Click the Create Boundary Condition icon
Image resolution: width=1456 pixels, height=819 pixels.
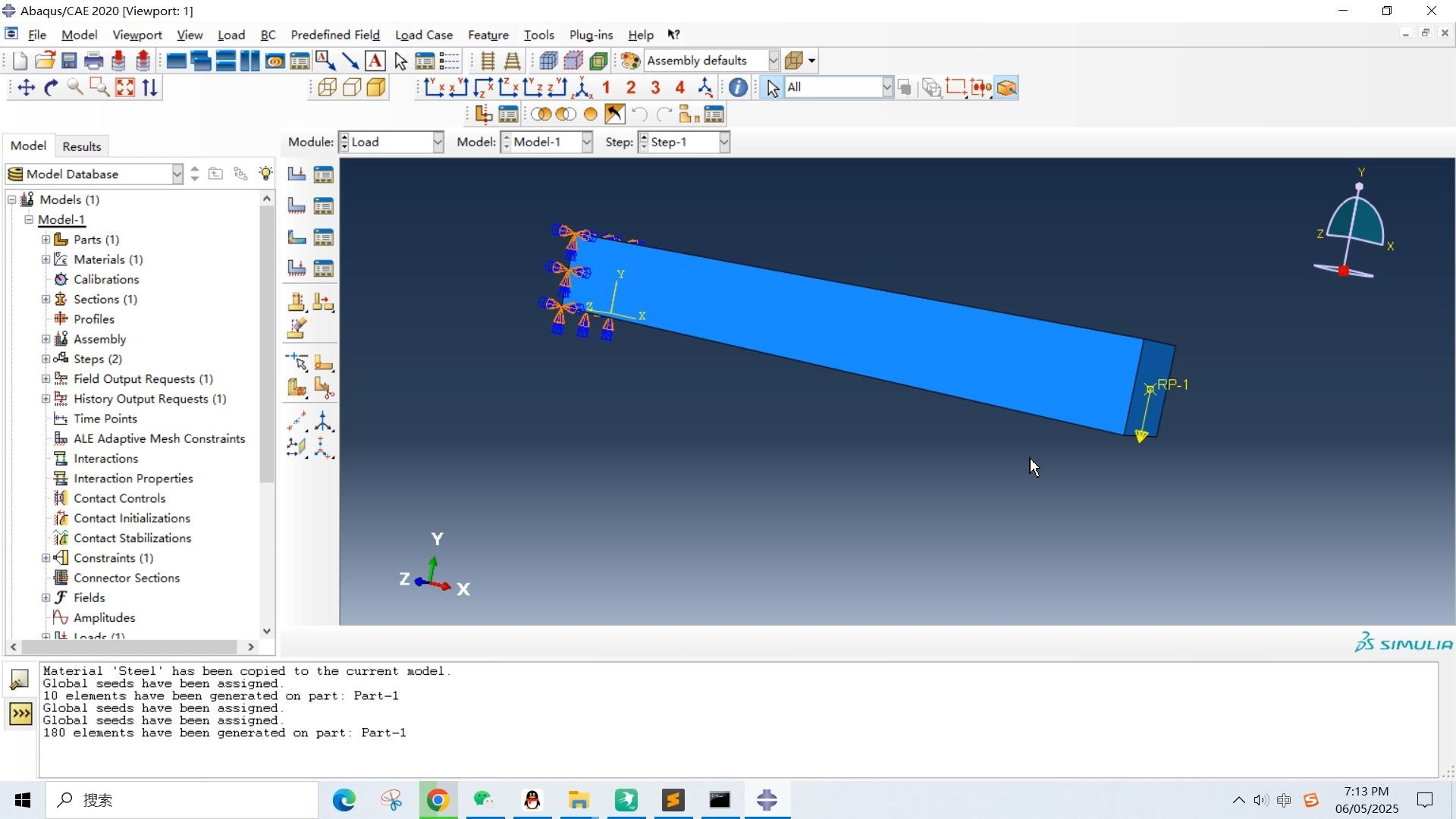tap(297, 206)
